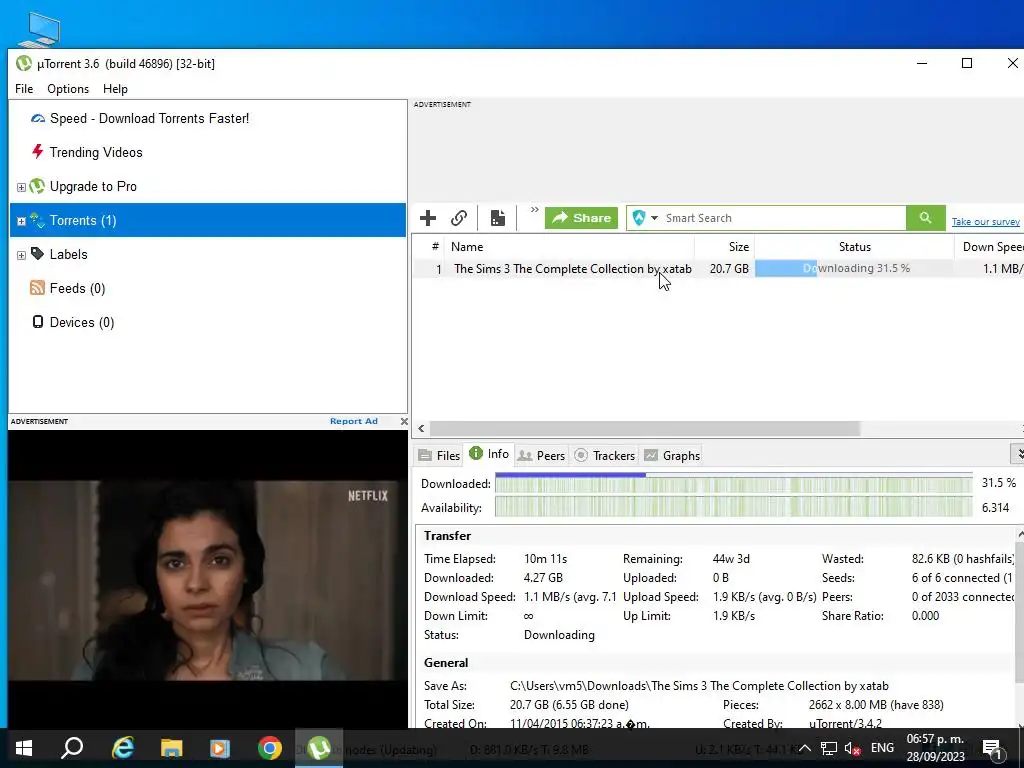1024x768 pixels.
Task: Click the muted volume tray icon
Action: click(852, 748)
